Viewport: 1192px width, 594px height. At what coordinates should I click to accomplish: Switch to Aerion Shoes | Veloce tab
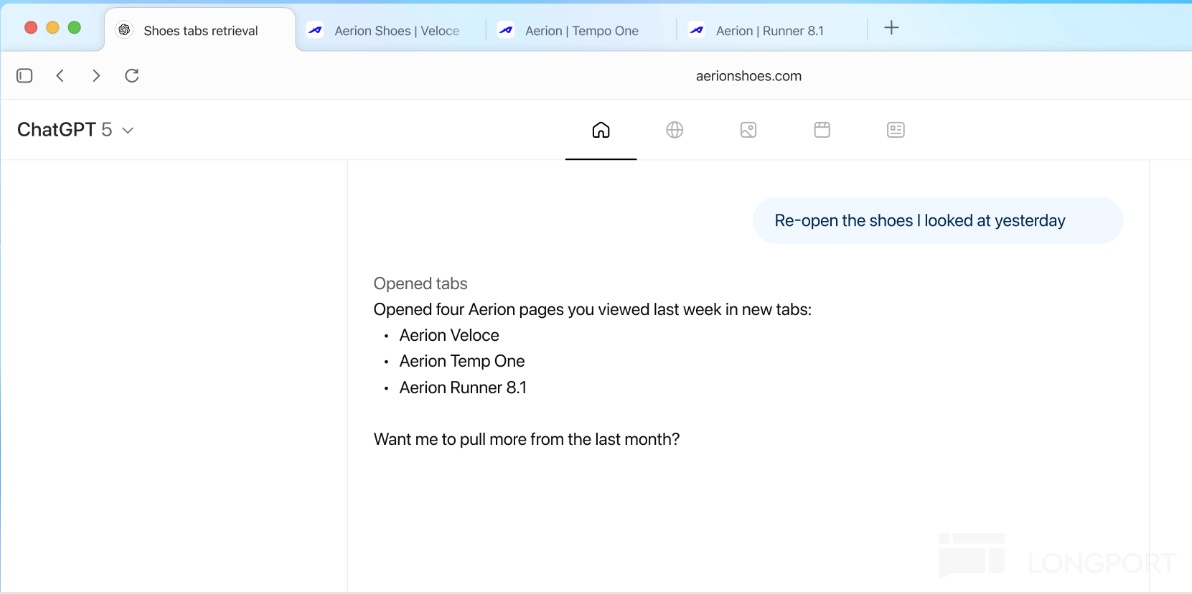click(x=396, y=31)
